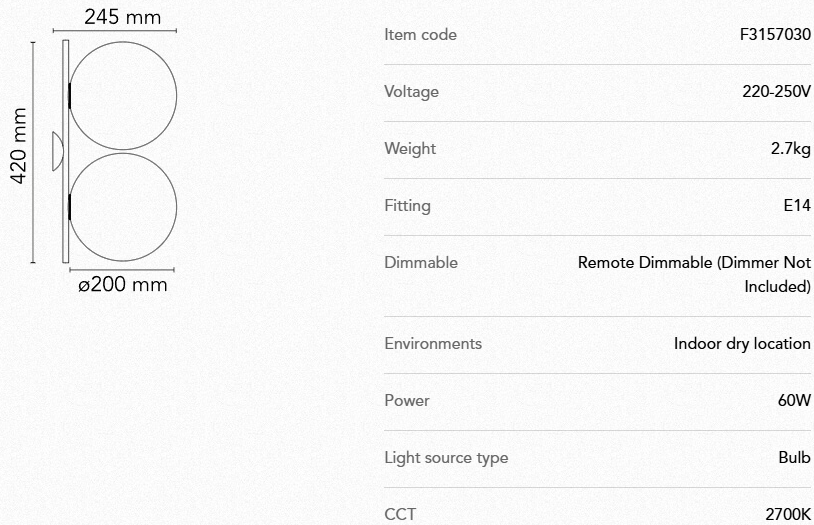
Task: Click the 2.7kg weight value
Action: point(790,149)
